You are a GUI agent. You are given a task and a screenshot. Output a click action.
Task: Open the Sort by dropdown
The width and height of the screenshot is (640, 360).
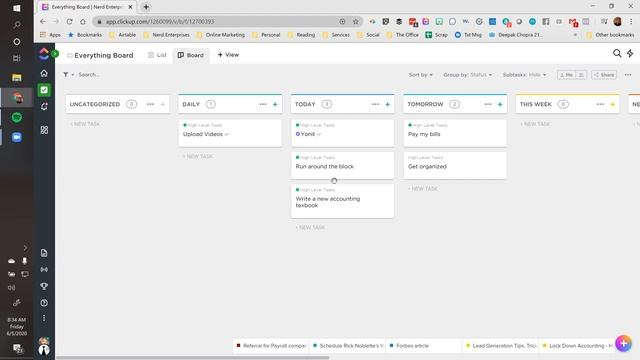tap(420, 75)
